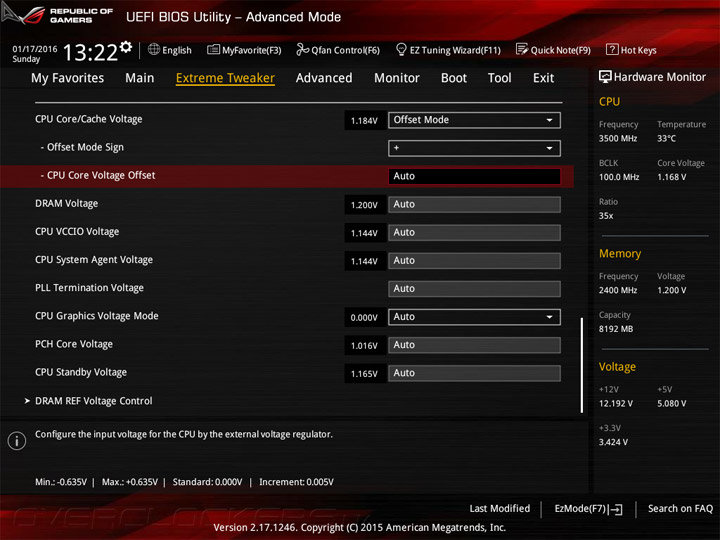720x540 pixels.
Task: Select the Offset Mode Sign row label
Action: pyautogui.click(x=82, y=147)
